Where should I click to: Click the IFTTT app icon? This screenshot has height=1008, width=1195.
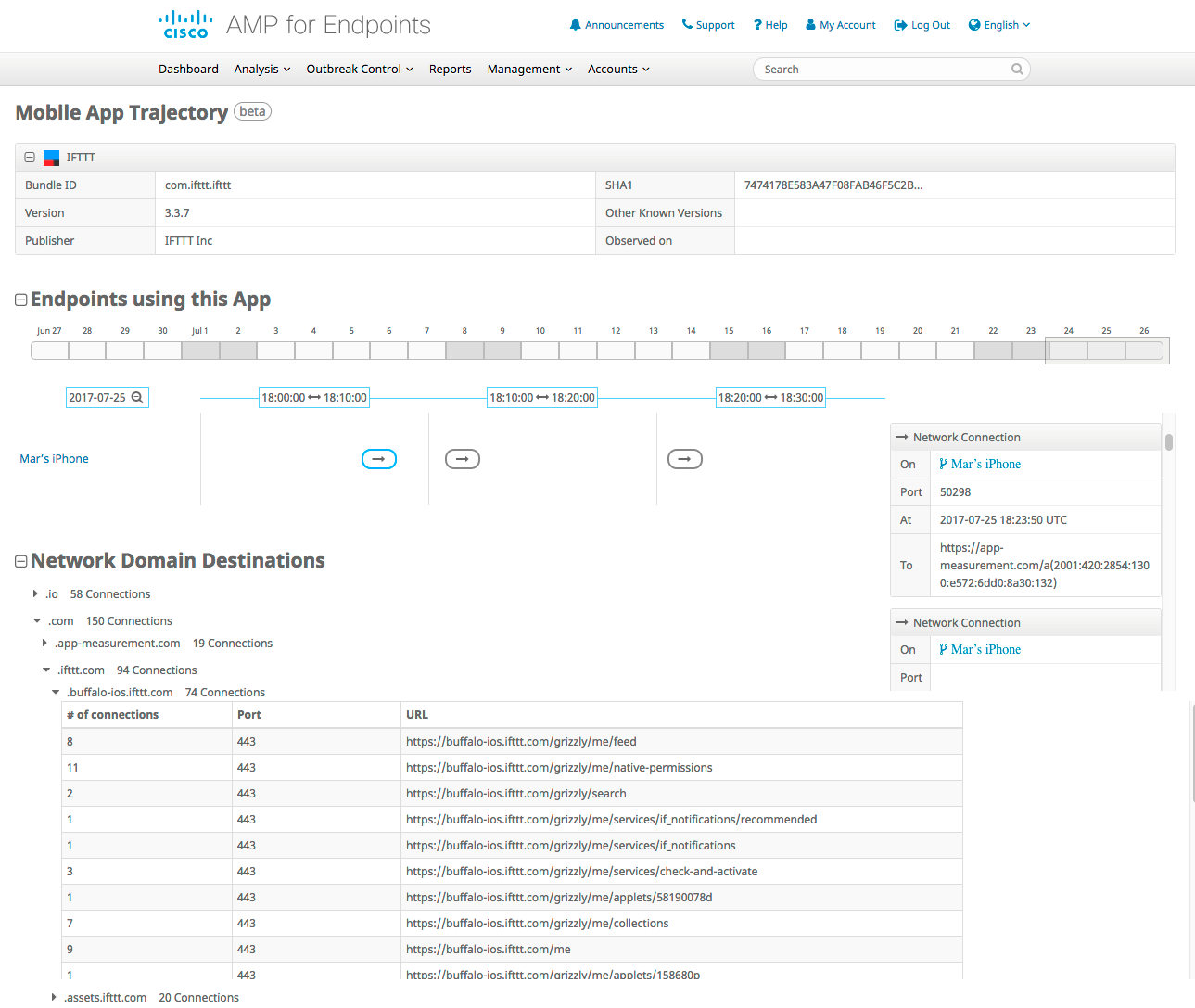pos(52,158)
